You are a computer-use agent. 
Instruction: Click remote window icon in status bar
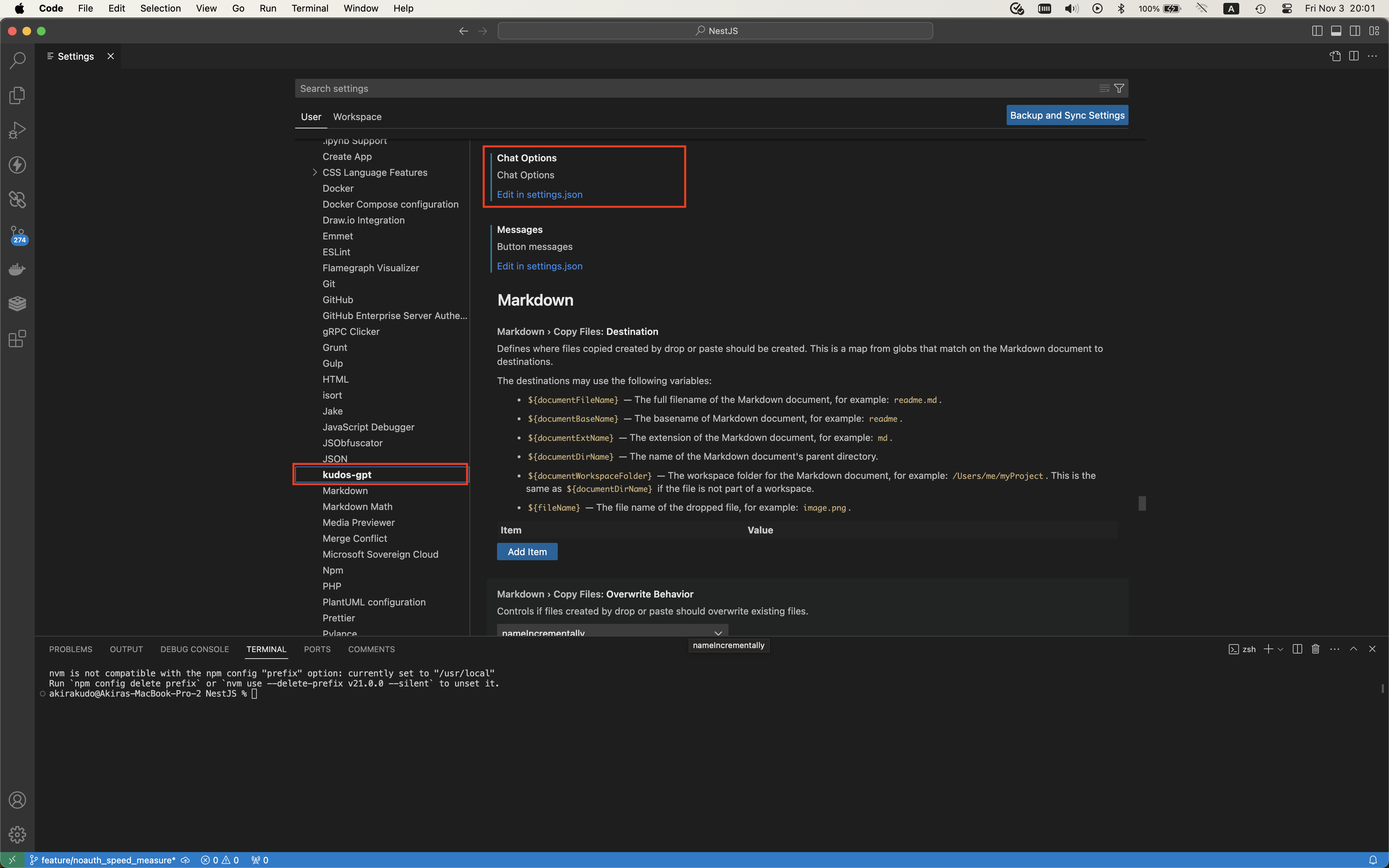click(x=12, y=860)
